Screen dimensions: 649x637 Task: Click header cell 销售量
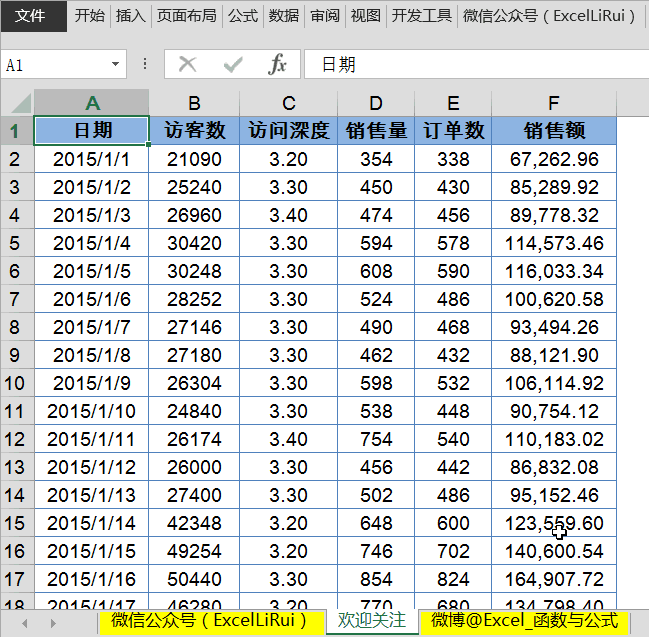[x=376, y=131]
